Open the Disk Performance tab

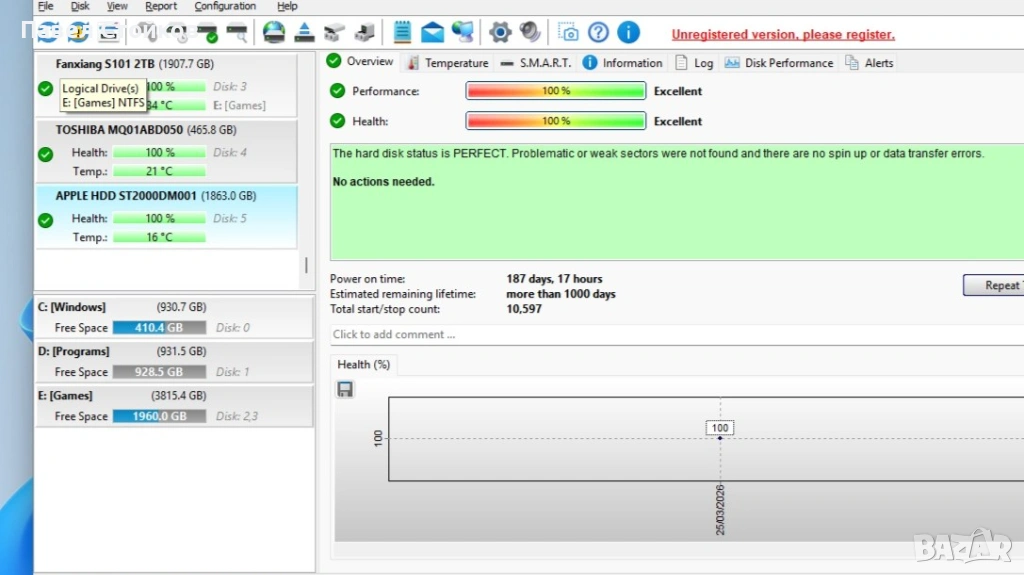[779, 63]
